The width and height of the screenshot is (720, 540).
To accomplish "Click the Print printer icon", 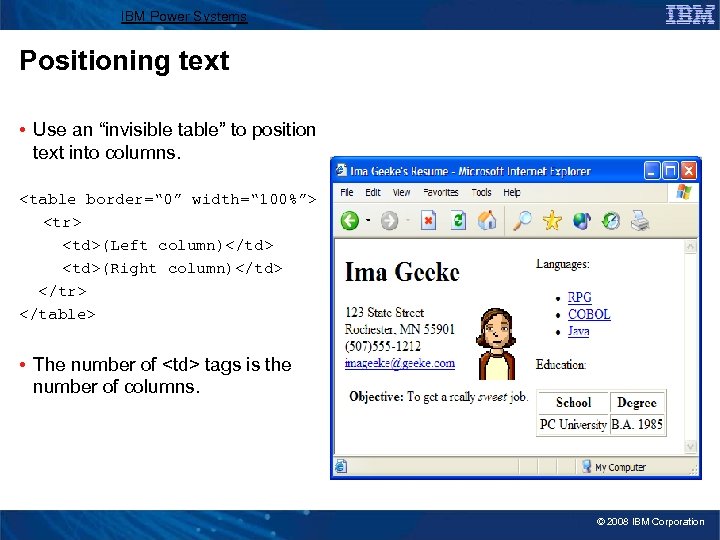I will pyautogui.click(x=640, y=220).
